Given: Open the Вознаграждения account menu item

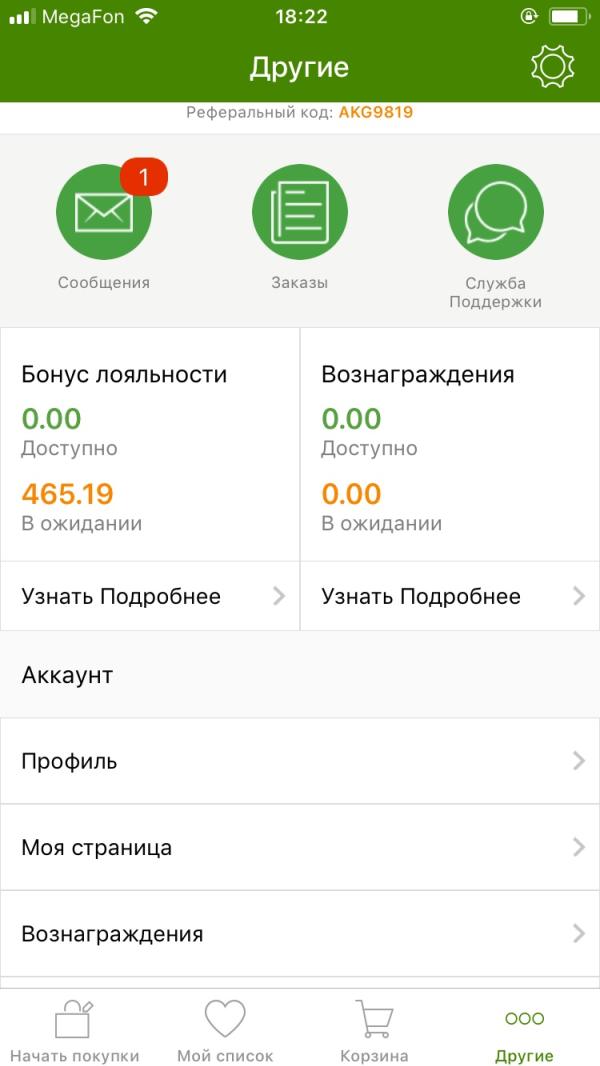Looking at the screenshot, I should [x=300, y=933].
